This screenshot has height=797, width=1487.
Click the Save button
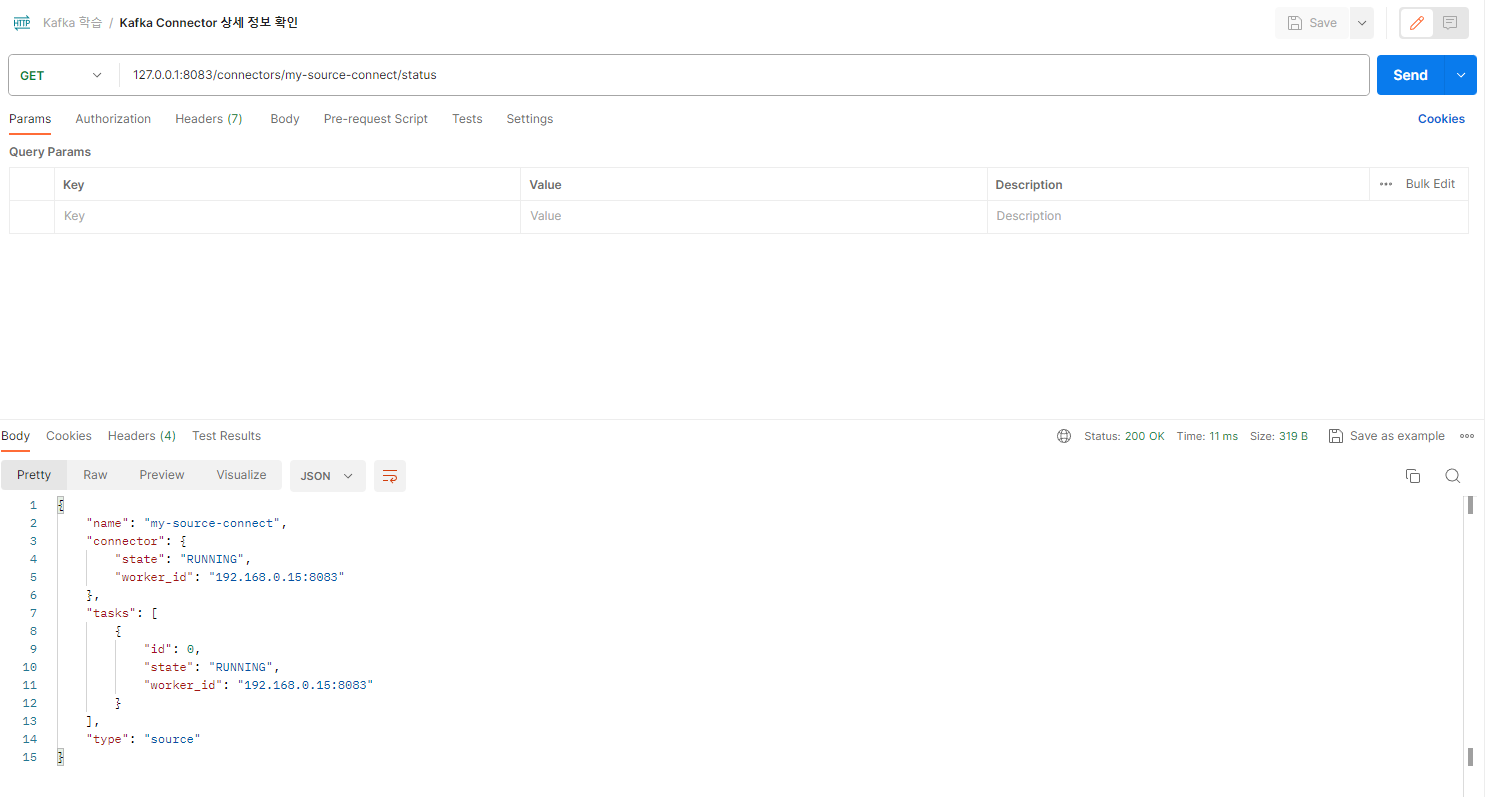(x=1312, y=23)
